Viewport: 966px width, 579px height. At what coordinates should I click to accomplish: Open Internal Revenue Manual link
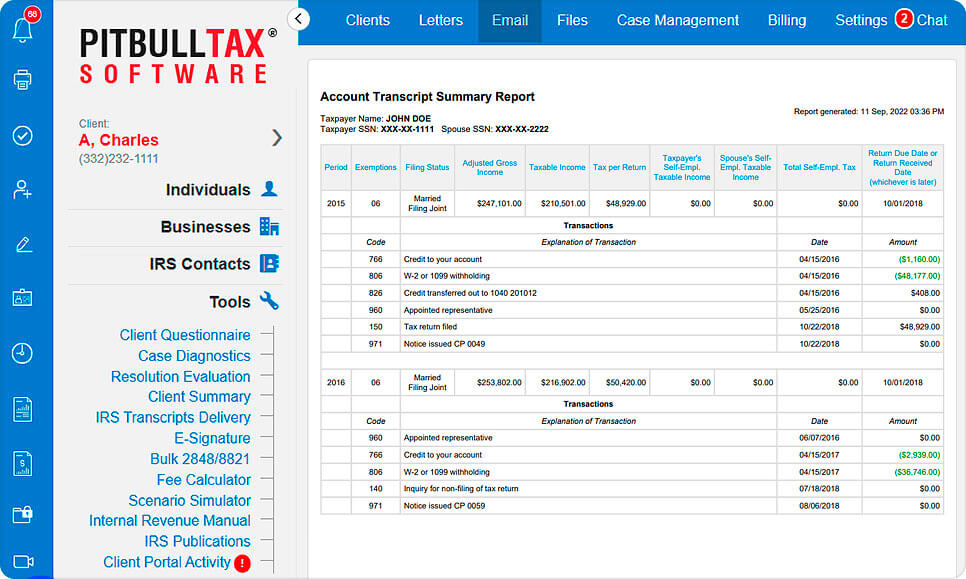(x=169, y=521)
